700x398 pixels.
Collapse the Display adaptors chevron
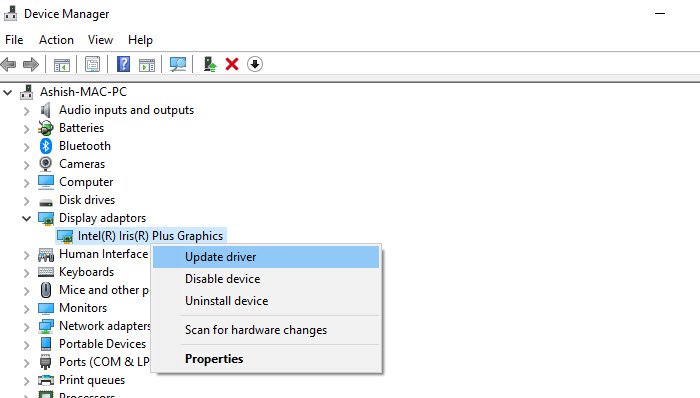click(x=26, y=218)
